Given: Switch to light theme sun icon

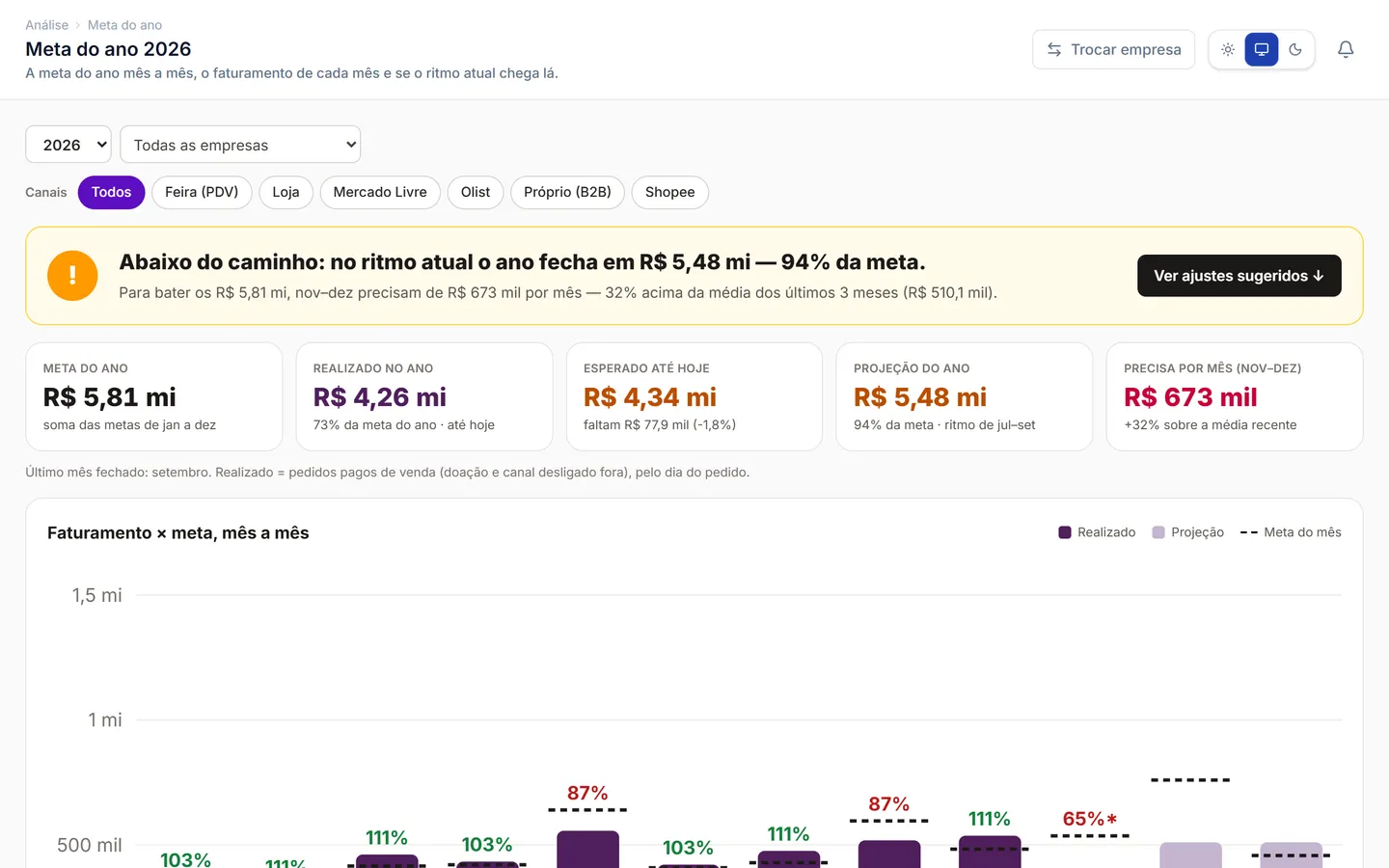Looking at the screenshot, I should 1228,49.
